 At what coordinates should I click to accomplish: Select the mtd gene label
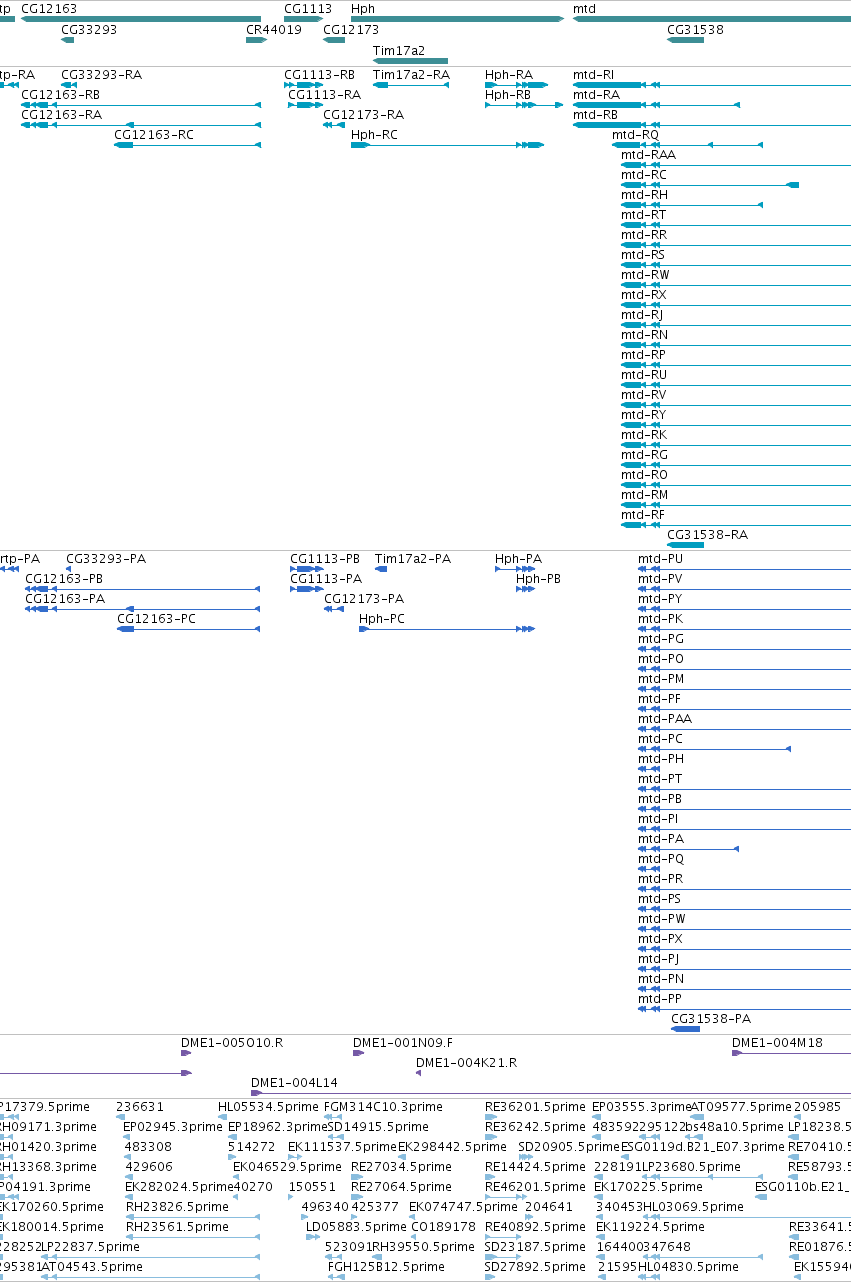(x=584, y=9)
